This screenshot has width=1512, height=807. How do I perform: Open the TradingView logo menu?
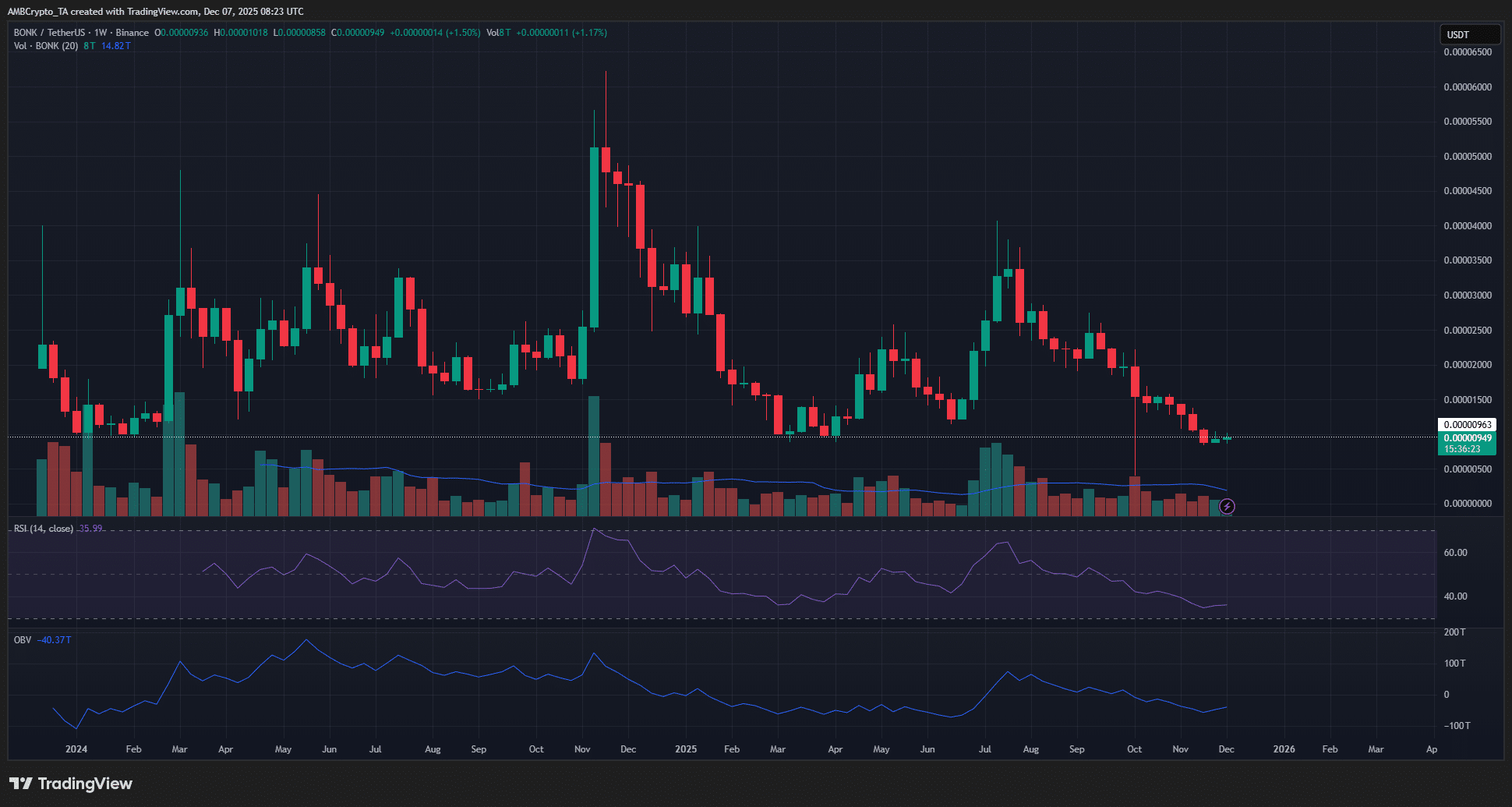click(70, 784)
